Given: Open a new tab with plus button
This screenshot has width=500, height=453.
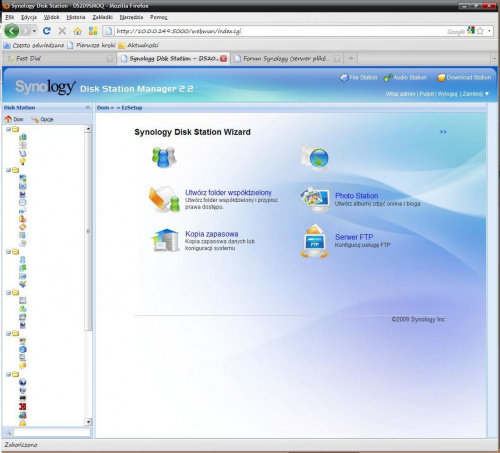Looking at the screenshot, I should pyautogui.click(x=351, y=59).
